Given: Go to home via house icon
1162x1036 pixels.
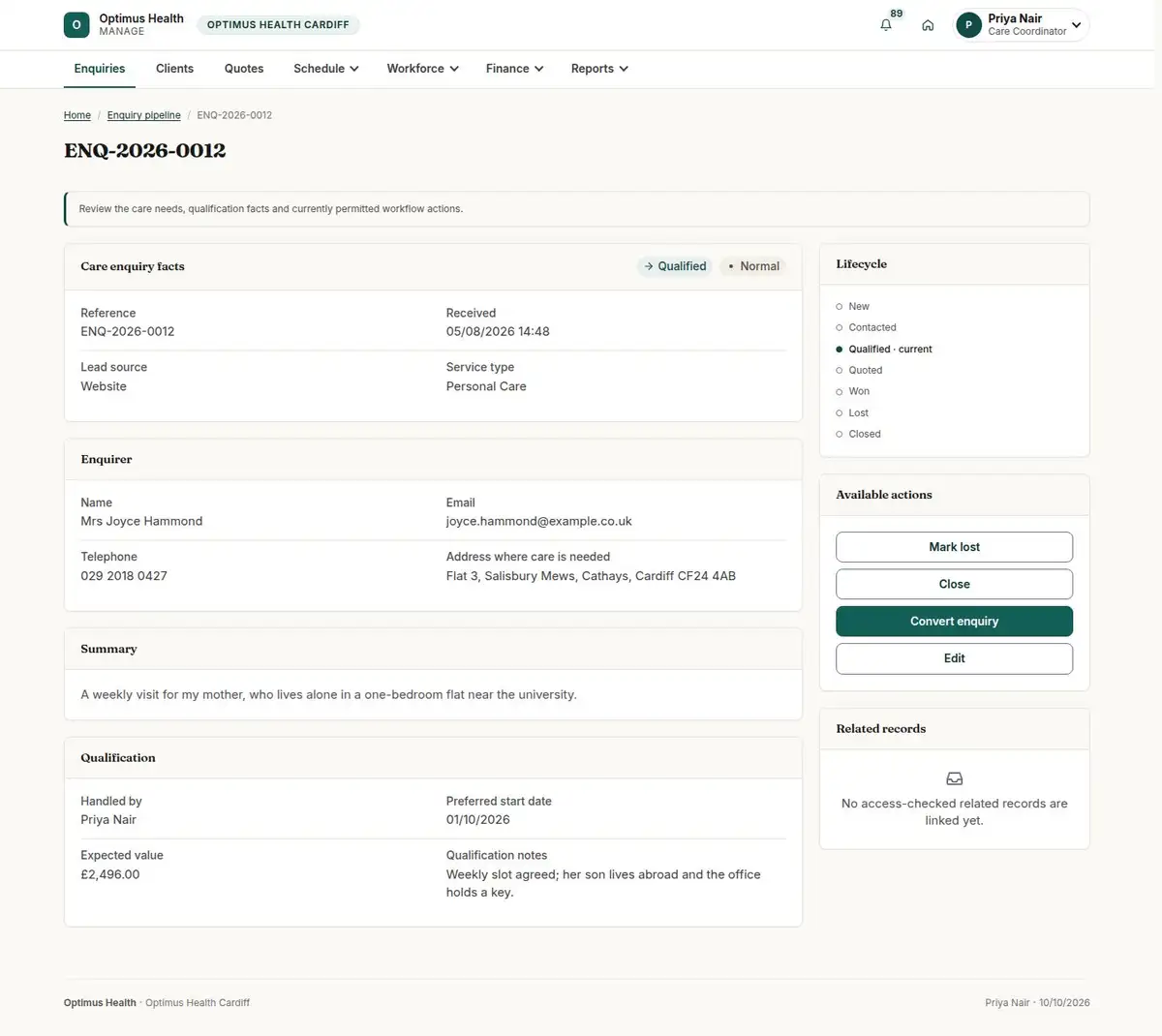Looking at the screenshot, I should (928, 25).
